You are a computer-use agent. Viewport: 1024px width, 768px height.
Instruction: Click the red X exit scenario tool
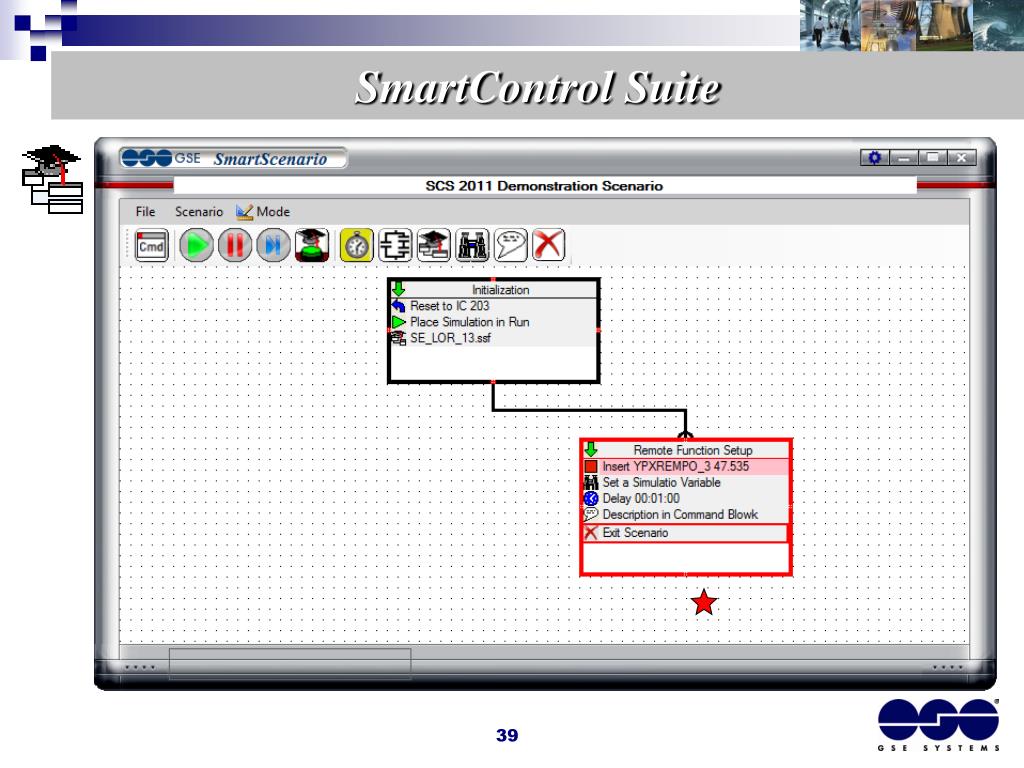point(549,246)
